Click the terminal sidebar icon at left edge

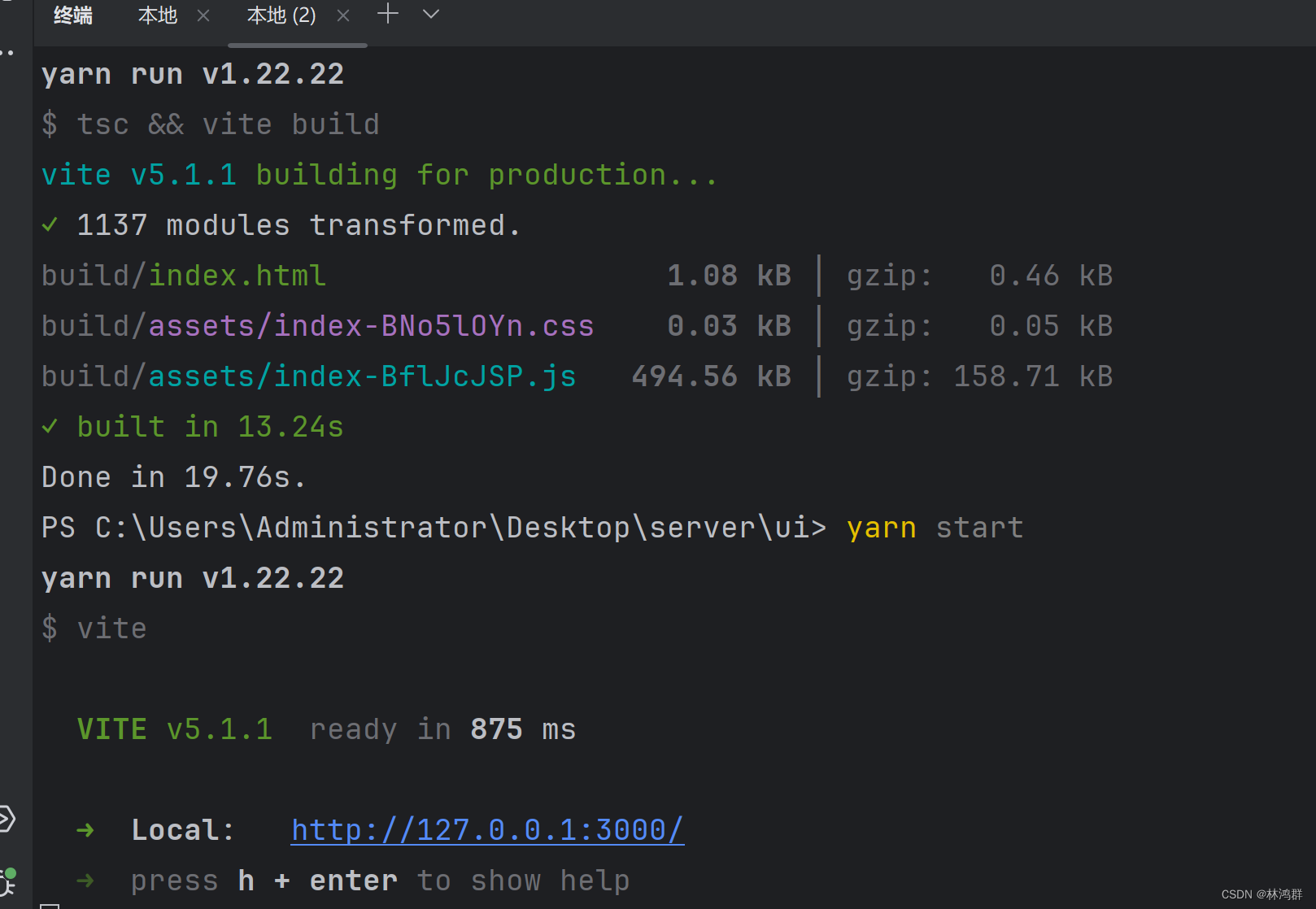[7, 819]
